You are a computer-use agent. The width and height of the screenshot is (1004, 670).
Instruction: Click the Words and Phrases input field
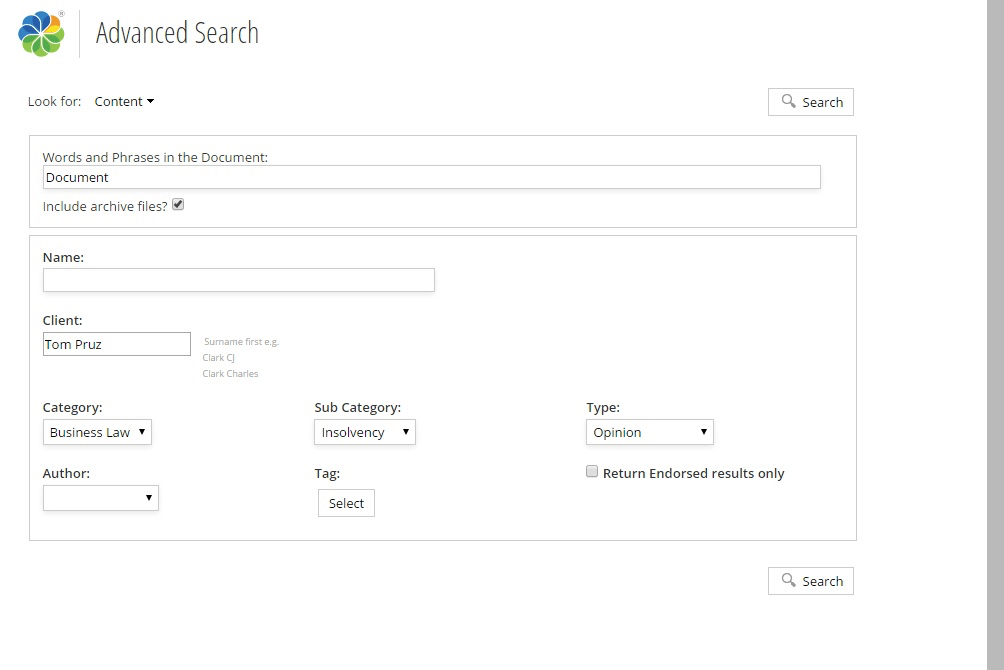coord(432,177)
